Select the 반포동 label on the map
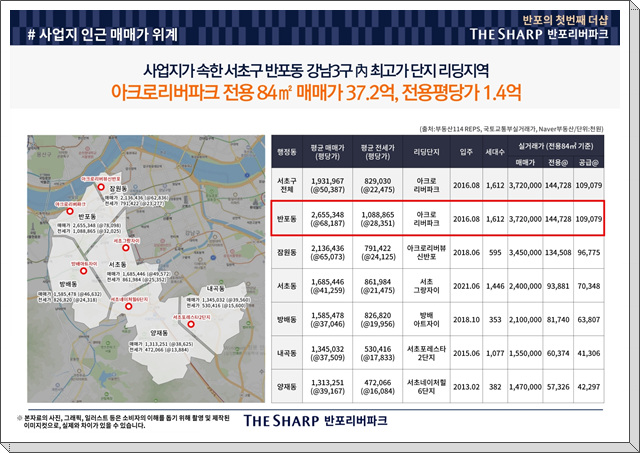The width and height of the screenshot is (640, 453). tap(87, 217)
